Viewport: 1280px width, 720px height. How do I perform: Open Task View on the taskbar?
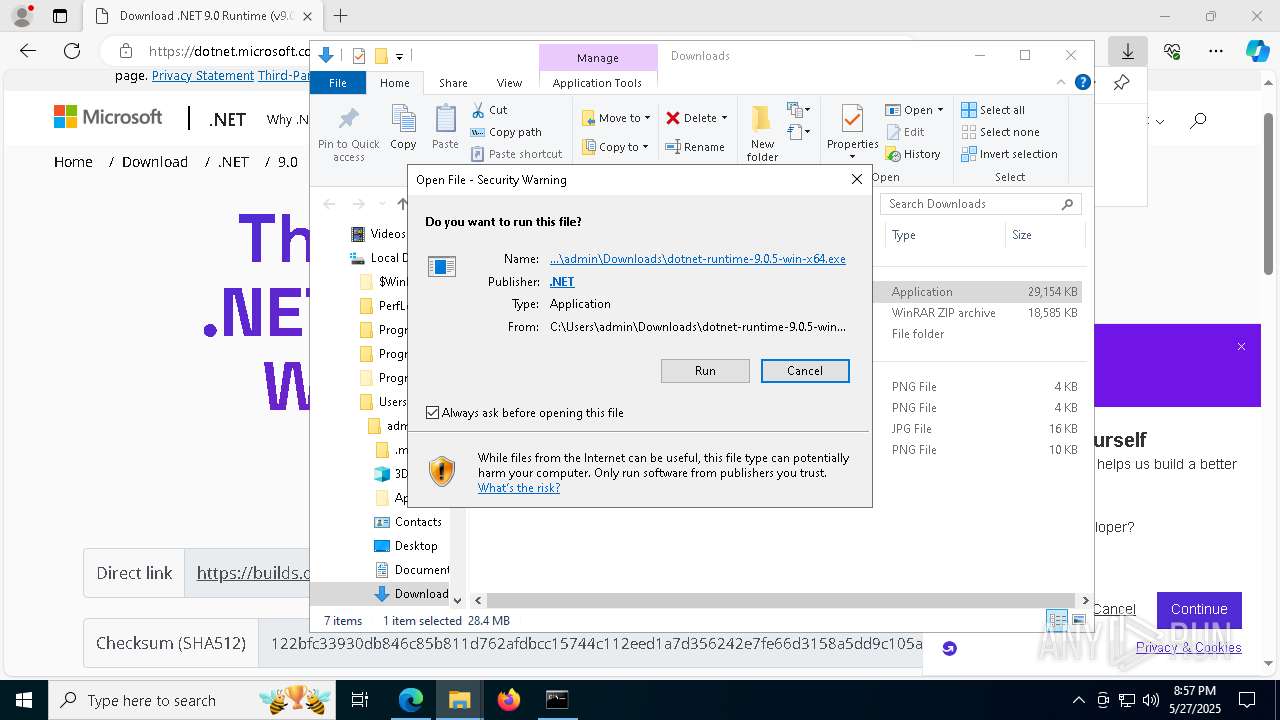[360, 700]
